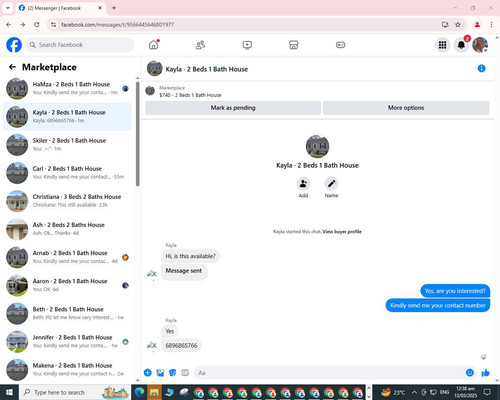Viewport: 500px width, 400px height.
Task: Click the Facebook logo
Action: point(14,45)
